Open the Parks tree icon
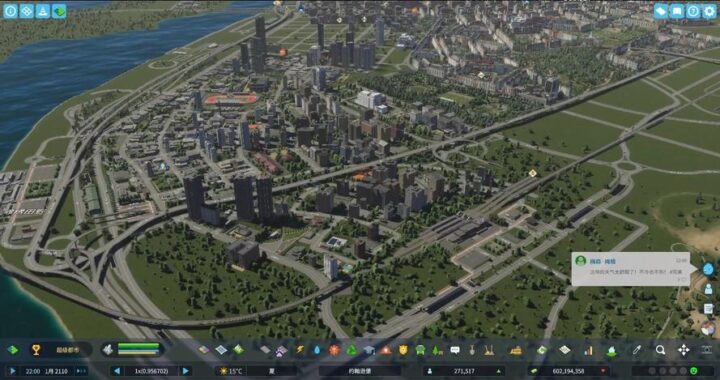The image size is (720, 380). (x=437, y=351)
